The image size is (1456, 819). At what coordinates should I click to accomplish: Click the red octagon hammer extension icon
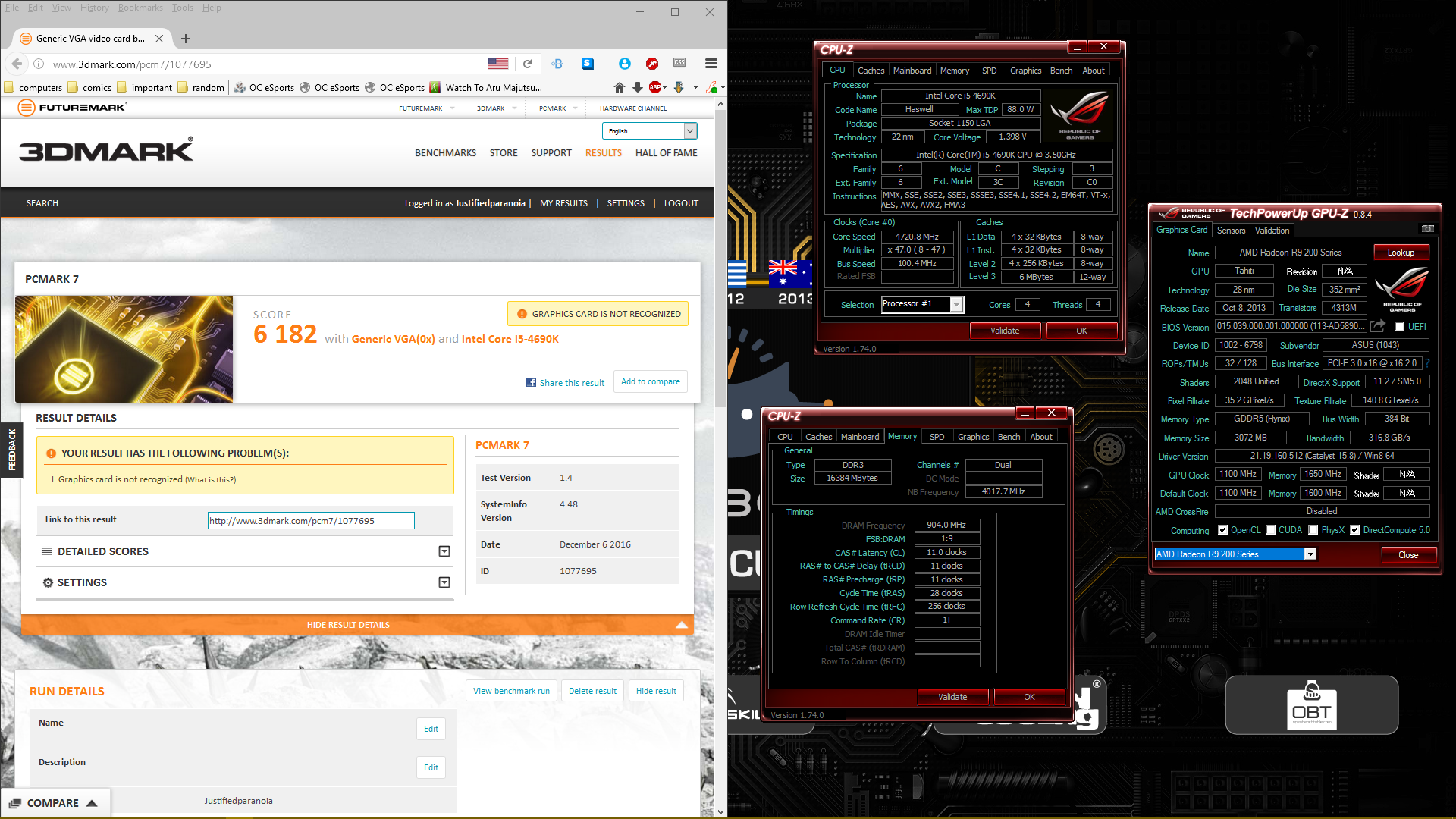[651, 64]
